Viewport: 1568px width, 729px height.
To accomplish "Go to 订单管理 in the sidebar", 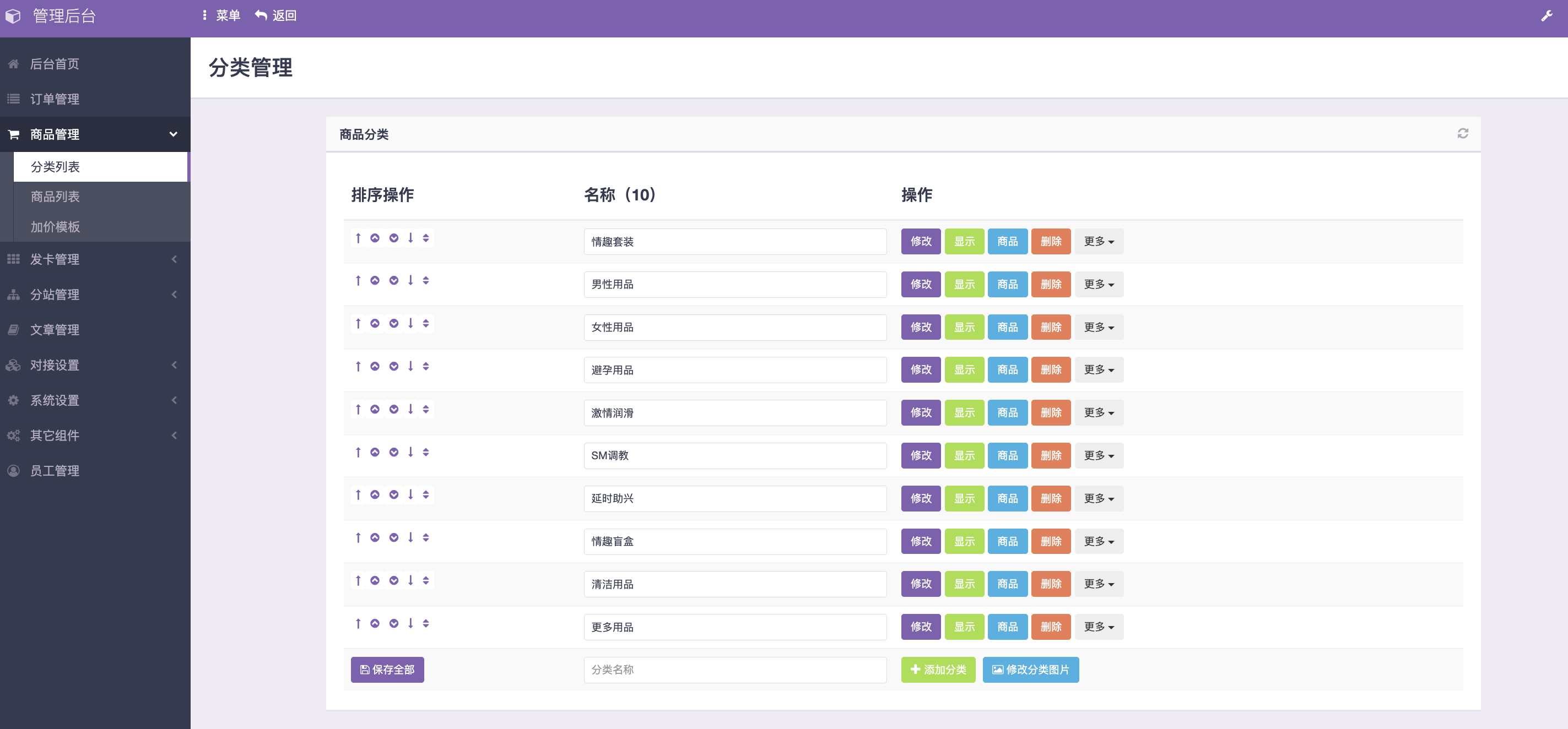I will click(x=55, y=99).
